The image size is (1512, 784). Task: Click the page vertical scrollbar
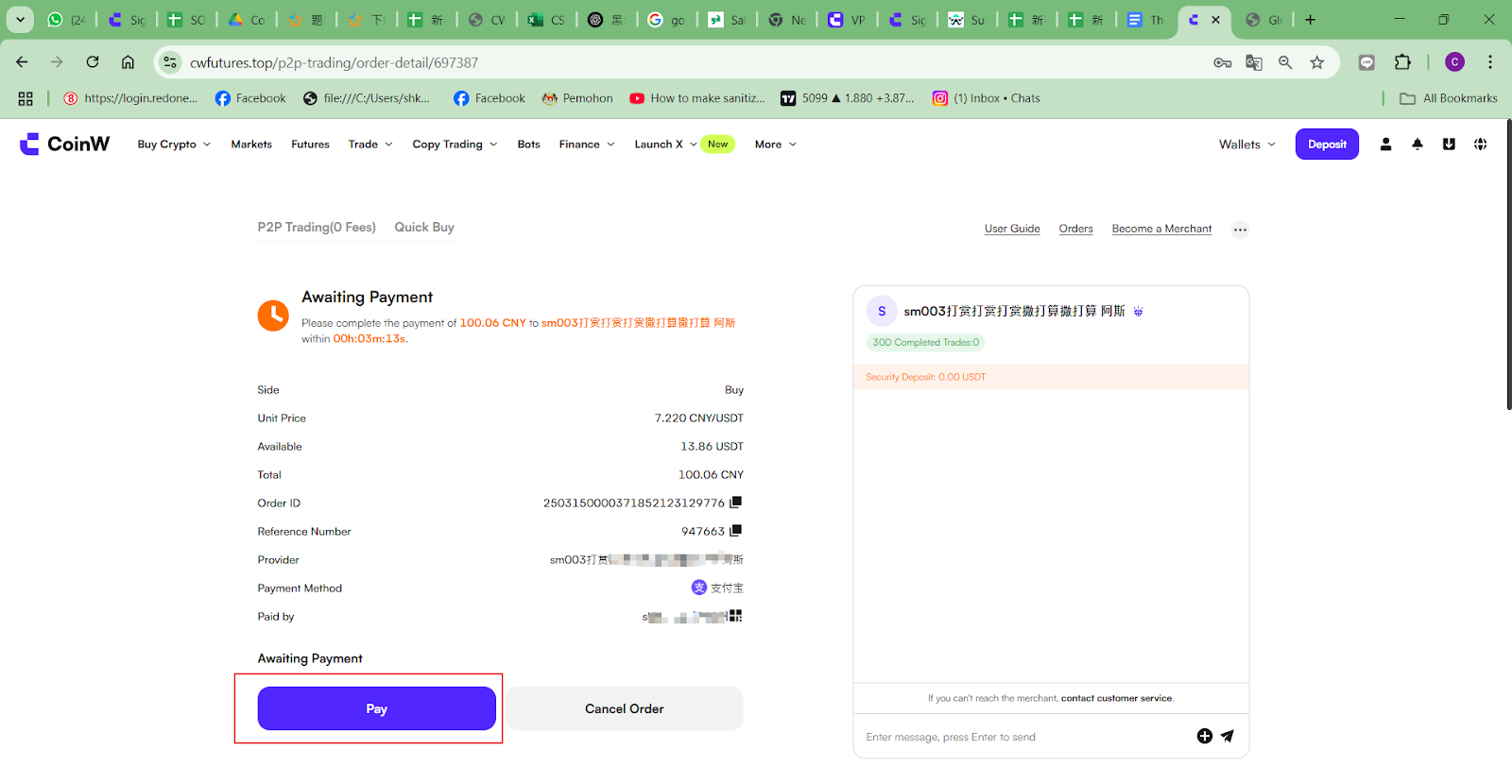point(1508,264)
